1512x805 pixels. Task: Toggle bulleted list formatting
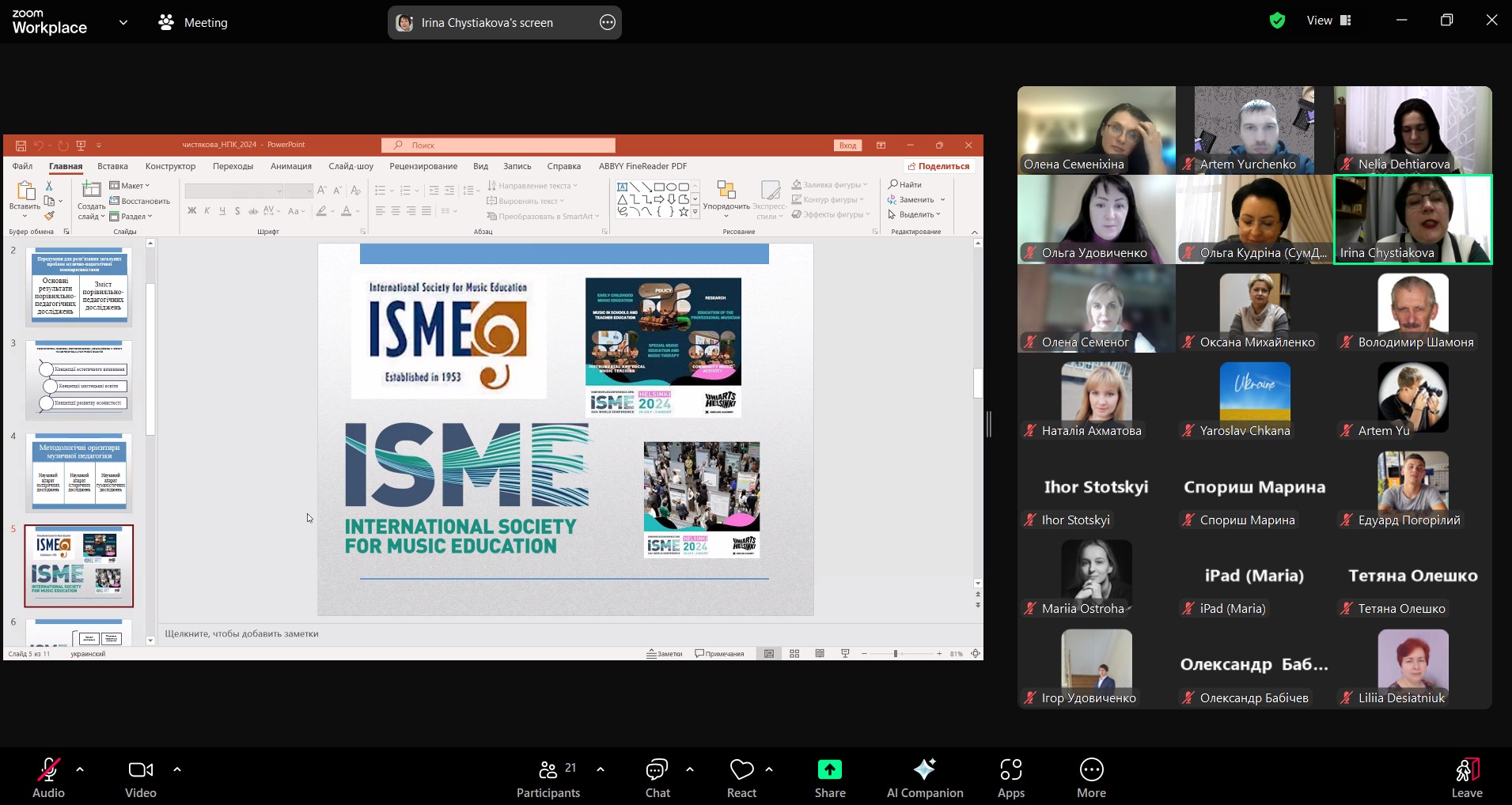[x=380, y=191]
